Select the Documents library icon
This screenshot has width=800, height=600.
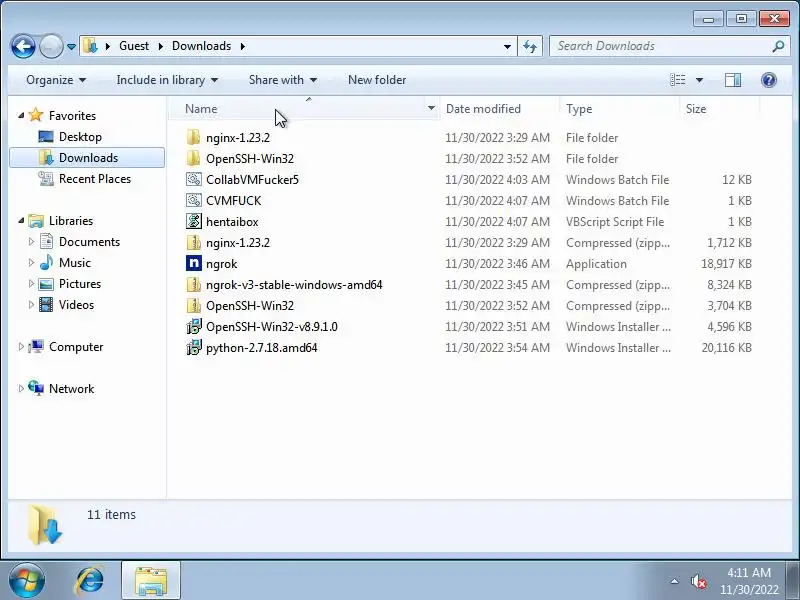tap(46, 241)
